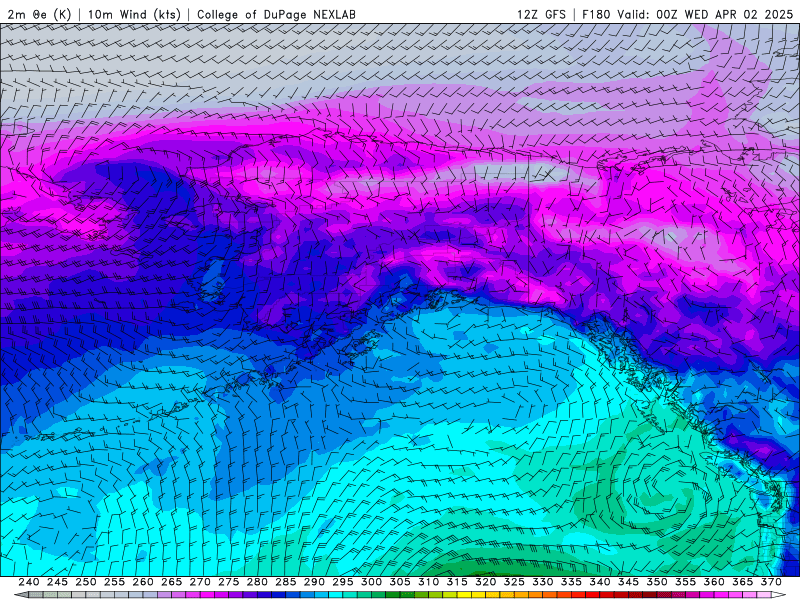Click the left arrow end of color bar
The height and width of the screenshot is (600, 800).
point(21,595)
